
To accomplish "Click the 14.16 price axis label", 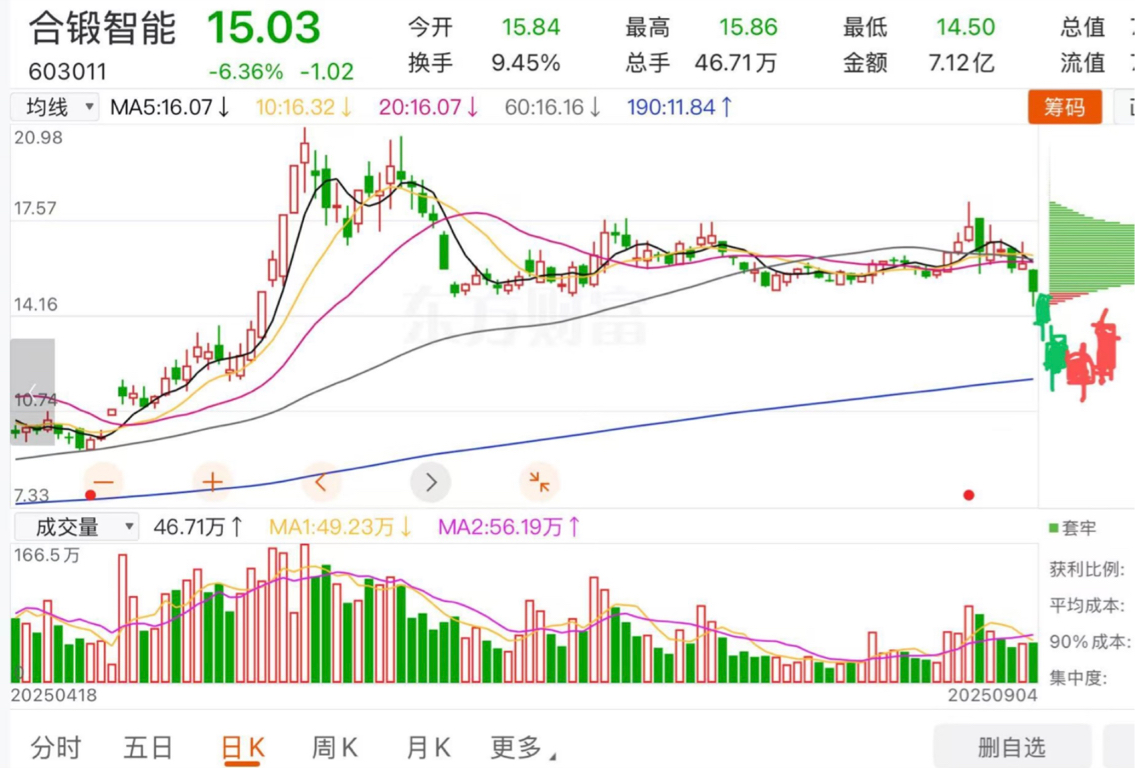I will point(35,304).
